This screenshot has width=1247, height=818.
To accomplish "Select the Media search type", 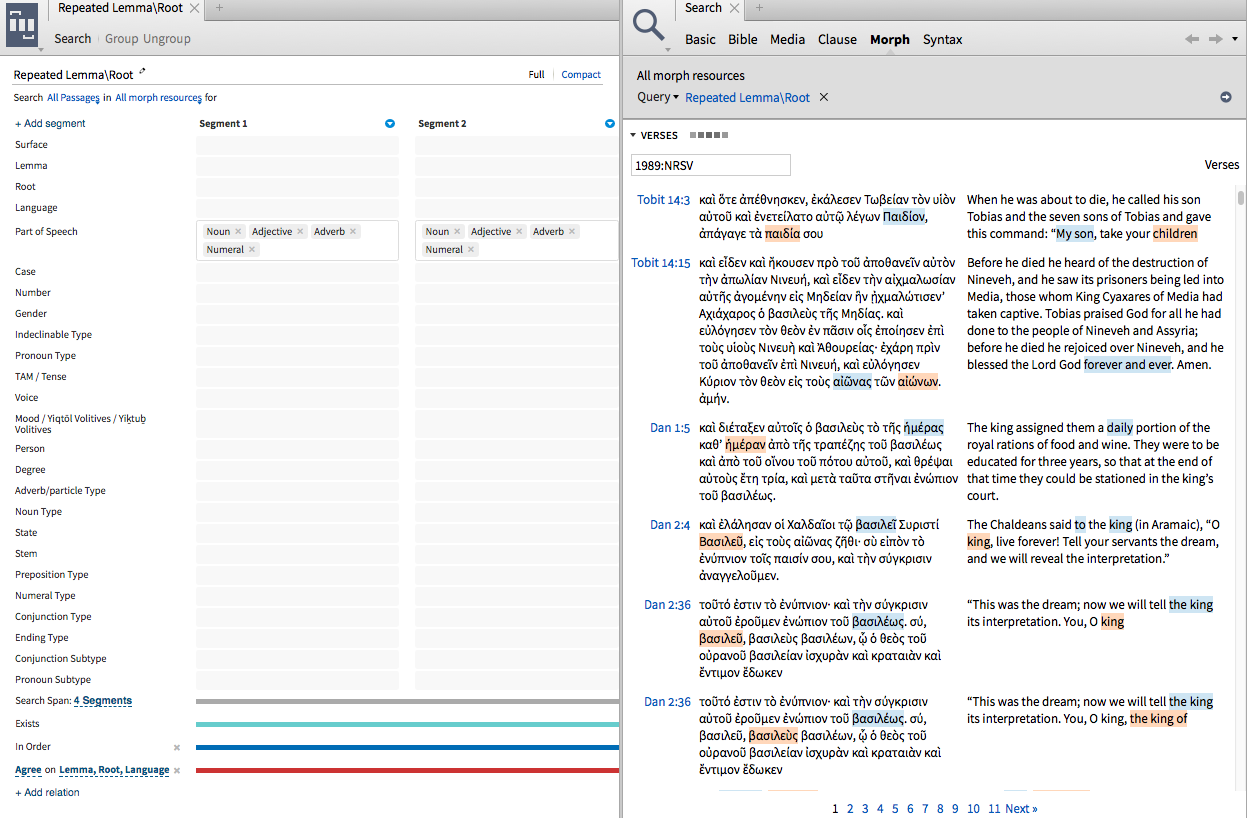I will click(787, 39).
